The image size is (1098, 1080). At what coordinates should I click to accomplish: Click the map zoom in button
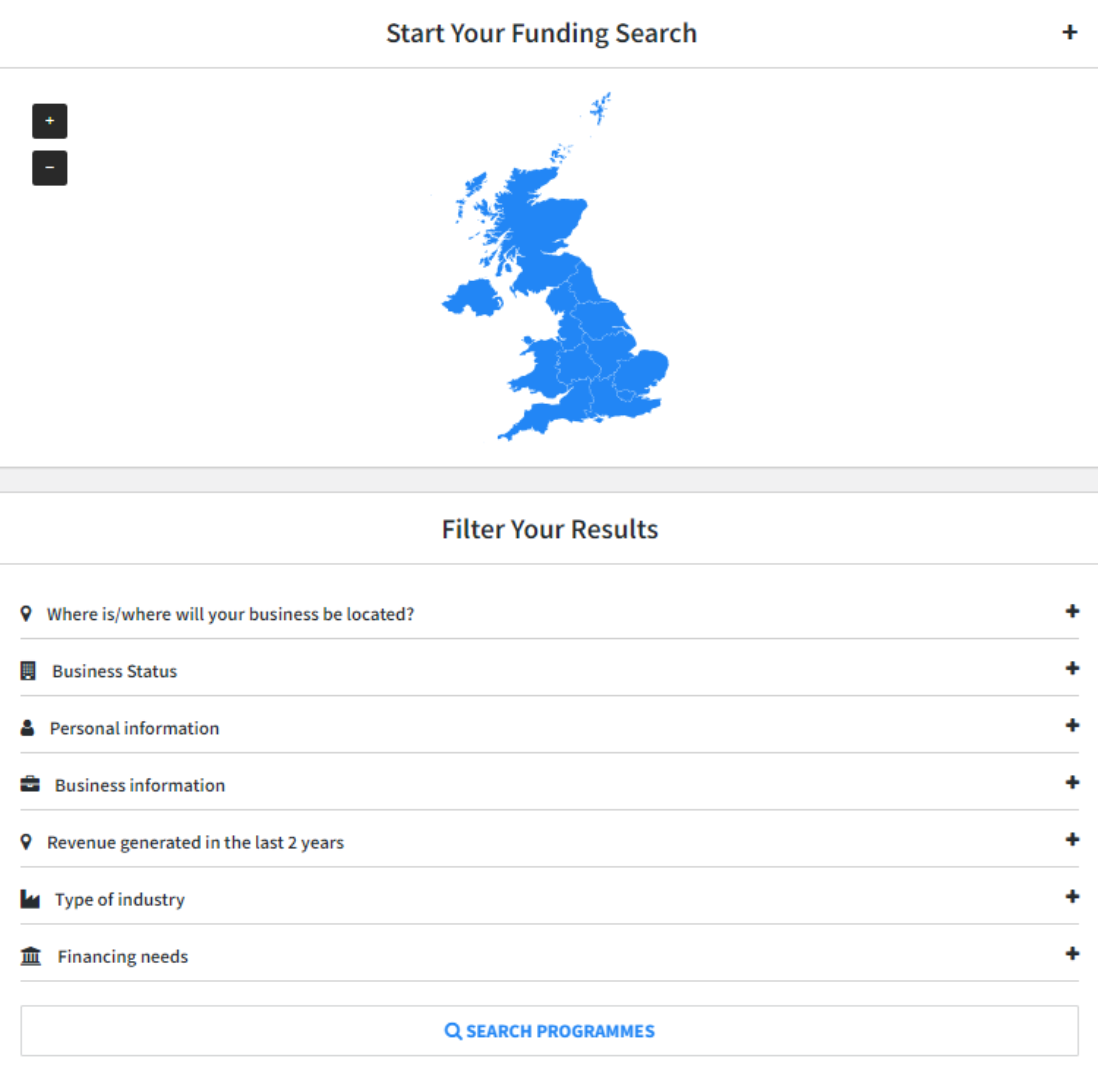point(50,121)
